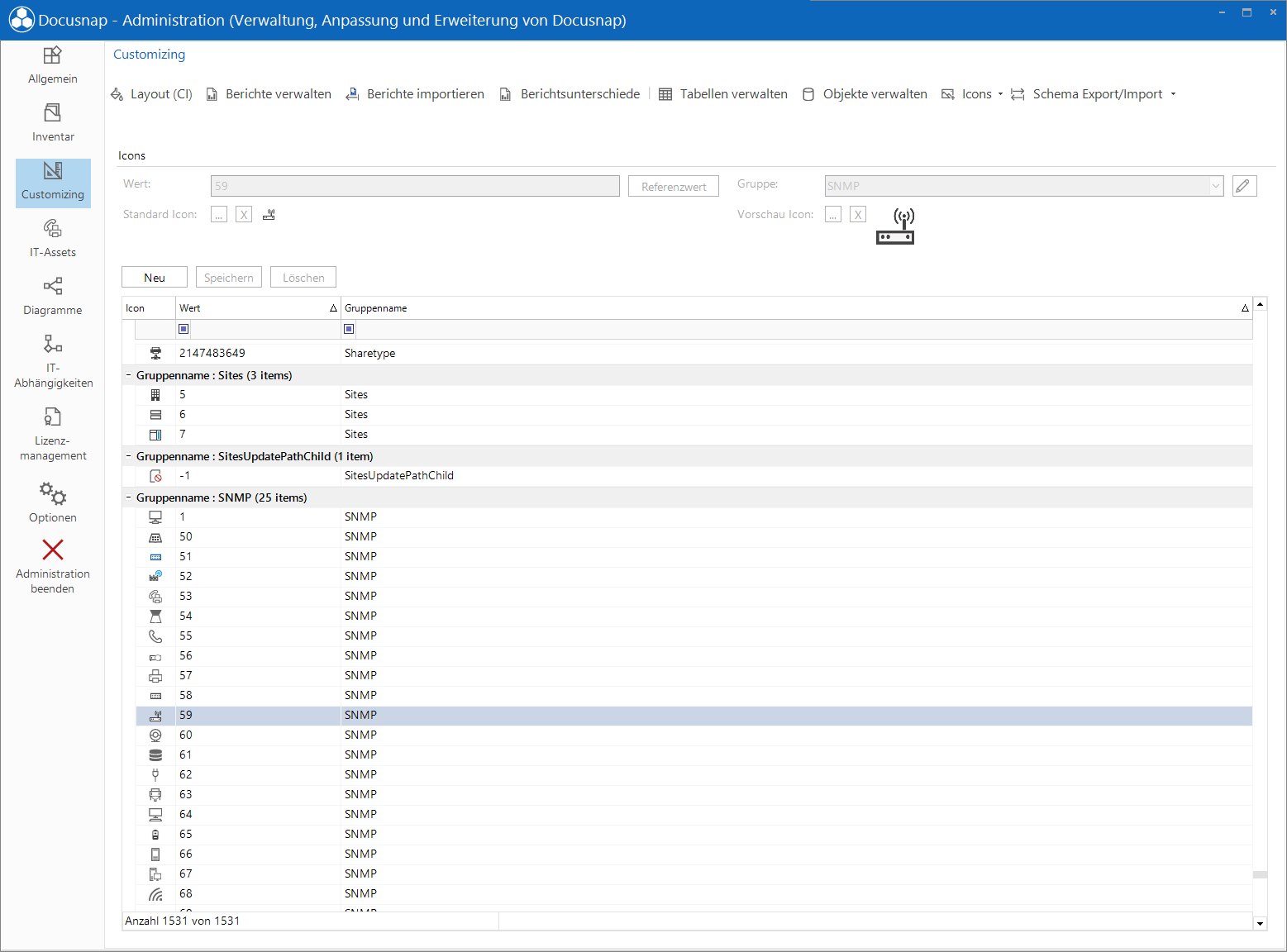This screenshot has width=1287, height=952.
Task: Open the Gruppenname column filter box
Action: coord(349,329)
